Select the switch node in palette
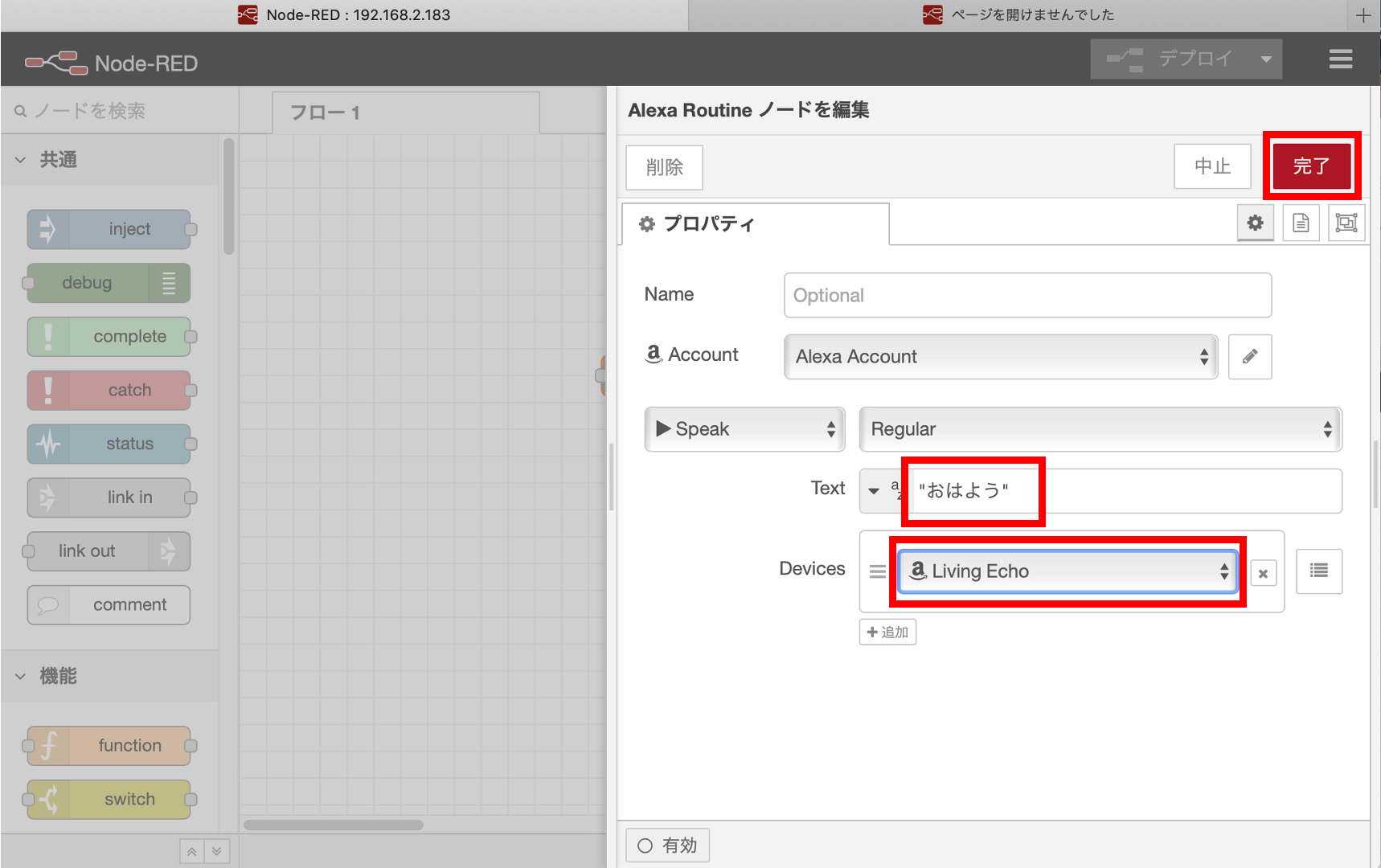The height and width of the screenshot is (868, 1381). (109, 800)
